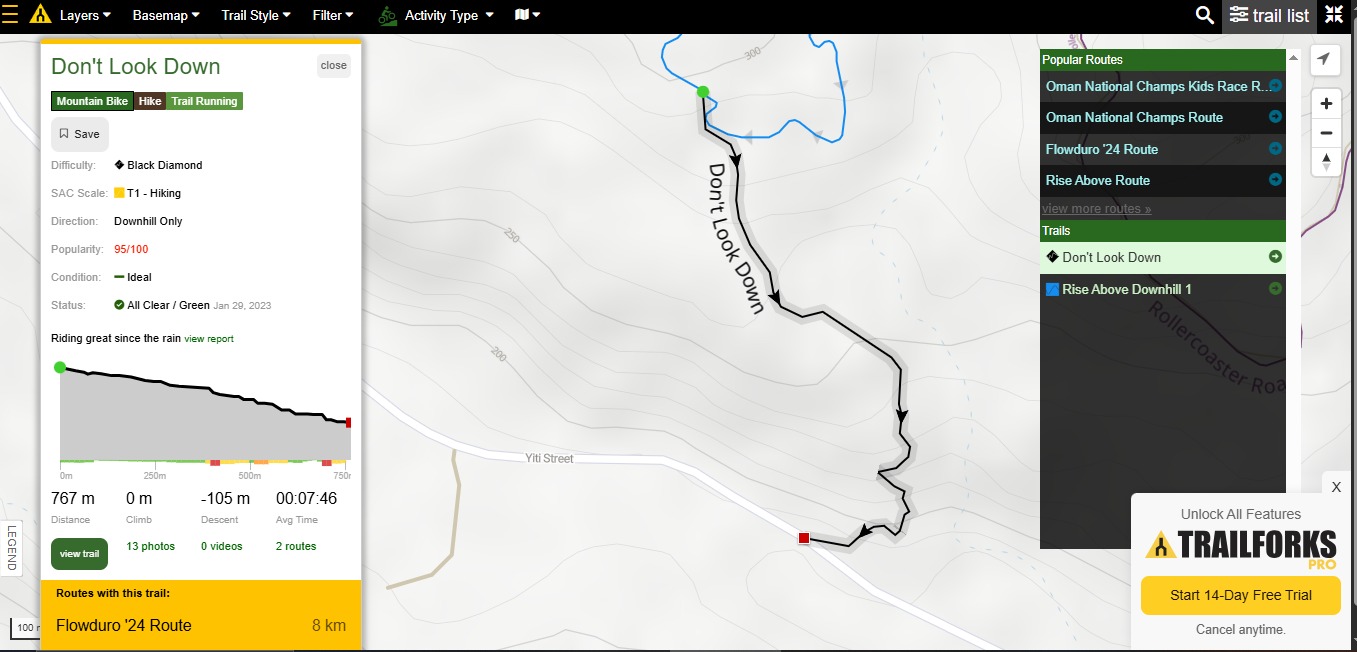Dismiss Trailforks Pro ad with X
Image resolution: width=1357 pixels, height=652 pixels.
1336,487
